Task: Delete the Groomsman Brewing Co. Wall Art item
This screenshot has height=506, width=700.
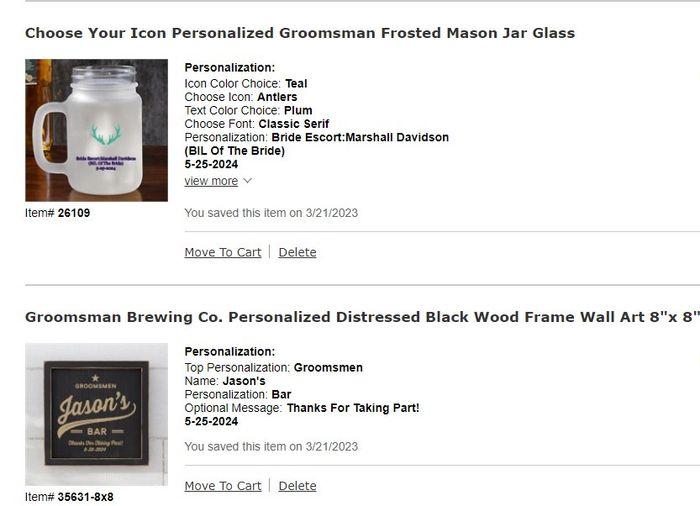Action: (297, 486)
